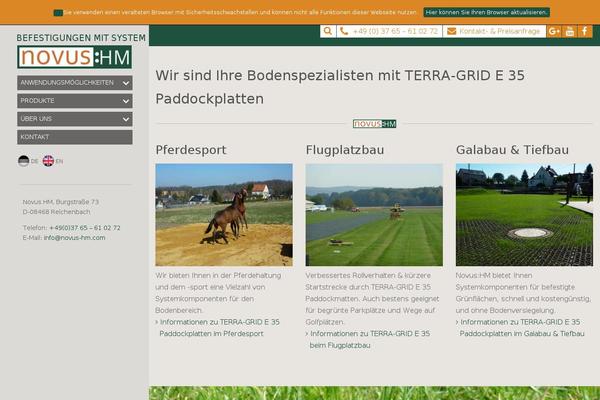Switch language to German flag
Screen dimensions: 600x400
tap(23, 161)
